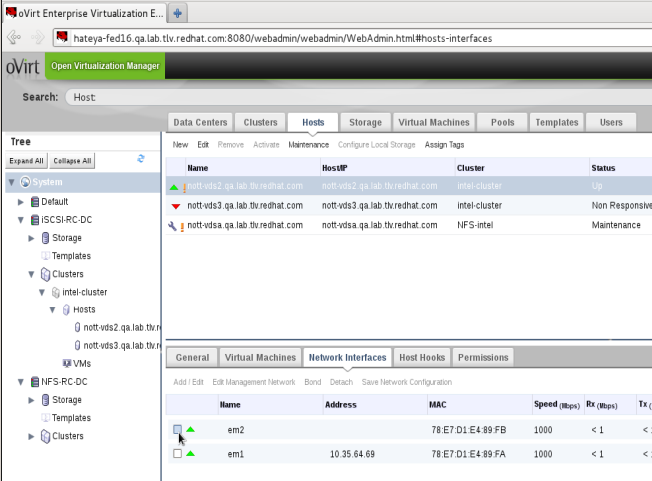
Task: Open the Storage main tab
Action: pos(365,122)
